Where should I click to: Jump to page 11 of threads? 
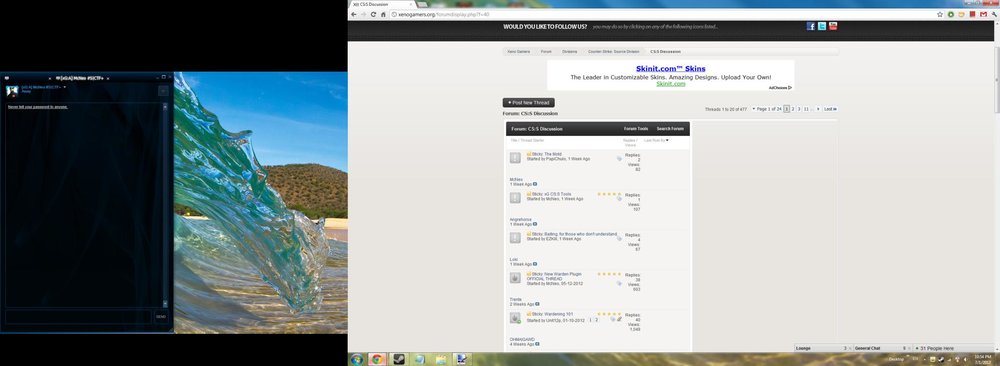pyautogui.click(x=806, y=109)
